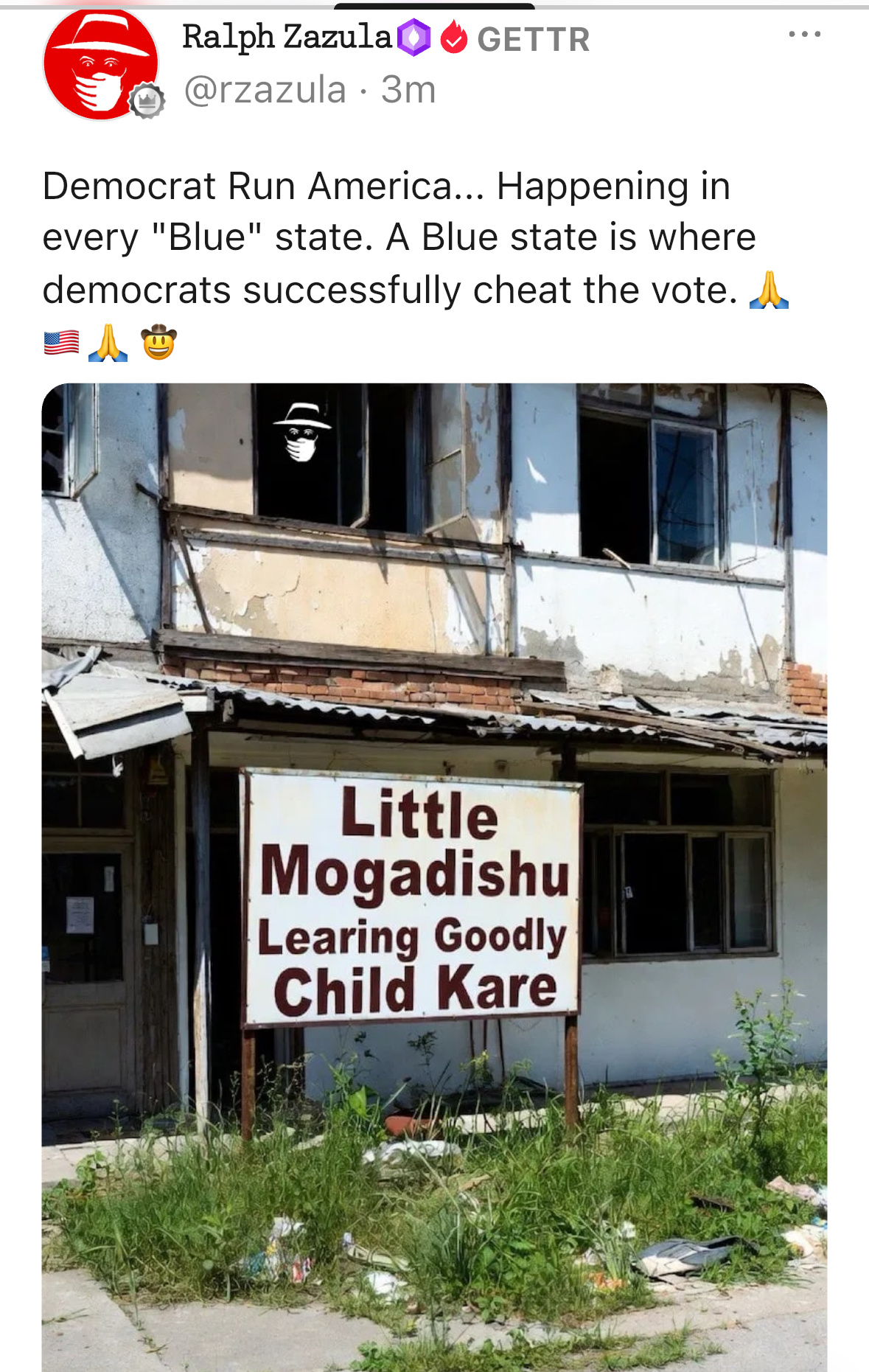Image resolution: width=869 pixels, height=1372 pixels.
Task: Tap the red flame verified badge
Action: point(454,38)
